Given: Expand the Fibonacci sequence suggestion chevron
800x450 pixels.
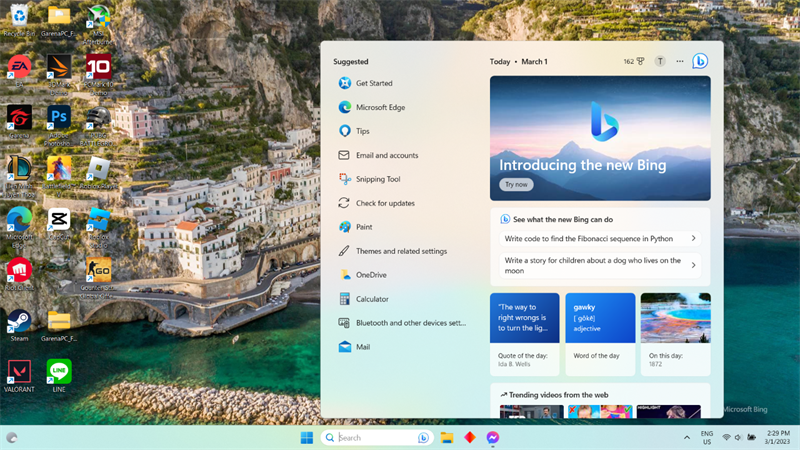Looking at the screenshot, I should 693,238.
